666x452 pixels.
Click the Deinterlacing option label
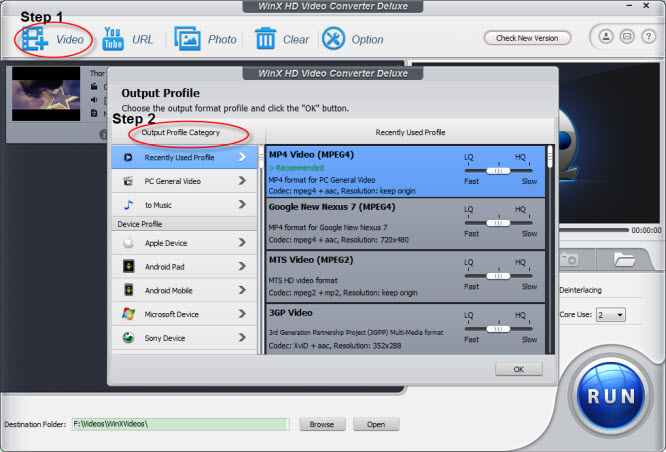click(x=580, y=290)
